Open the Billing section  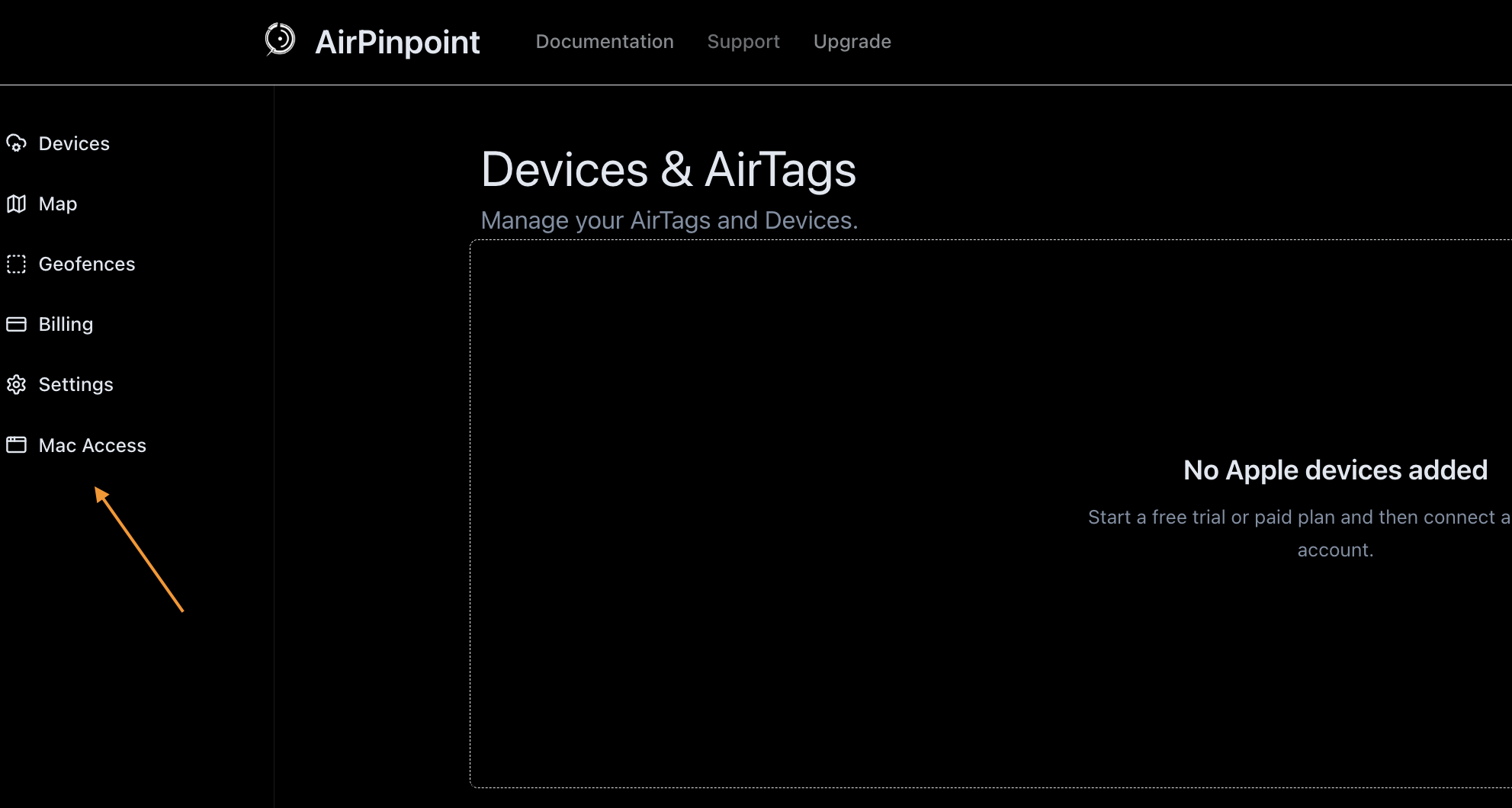click(x=66, y=324)
